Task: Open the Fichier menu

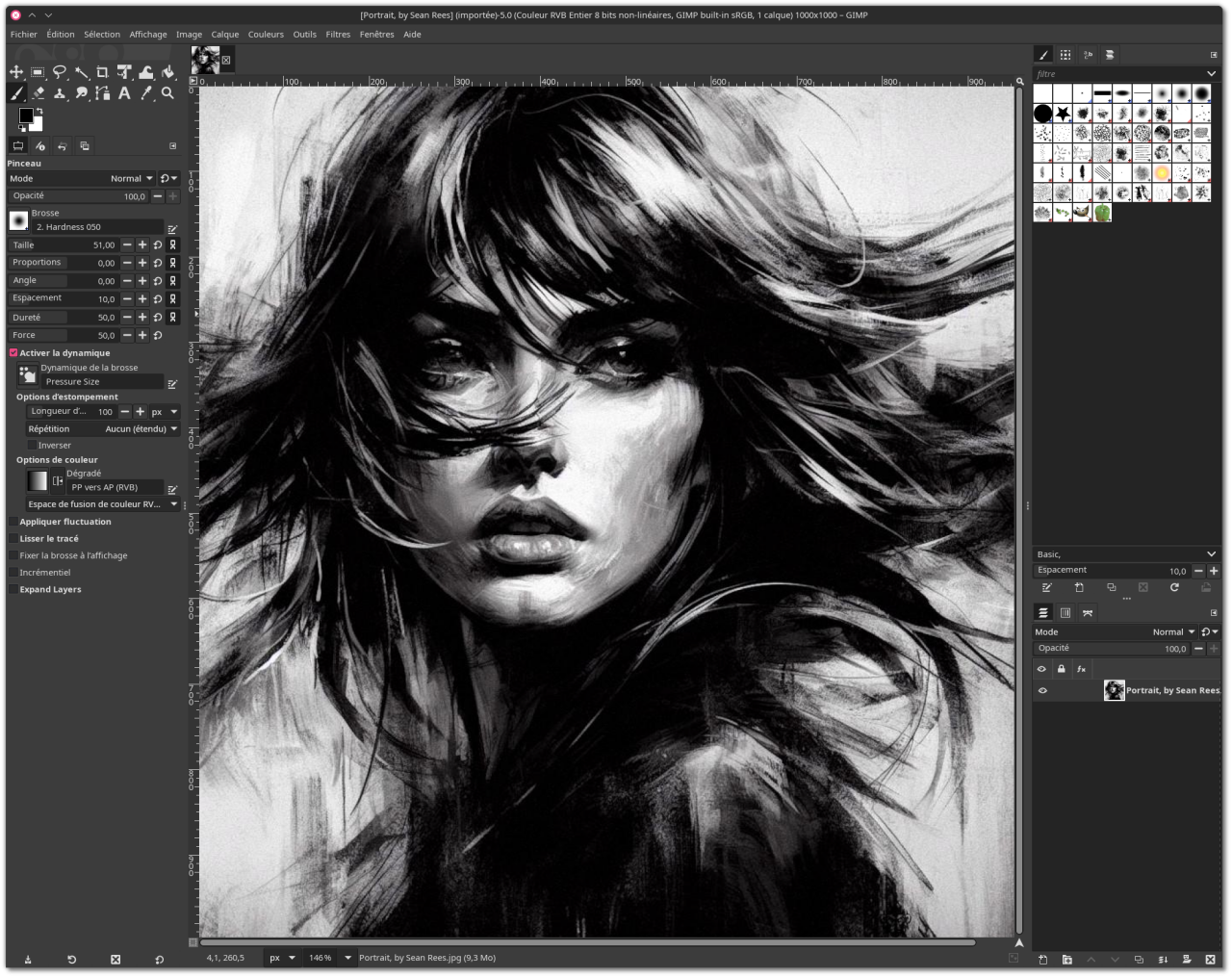Action: point(24,34)
